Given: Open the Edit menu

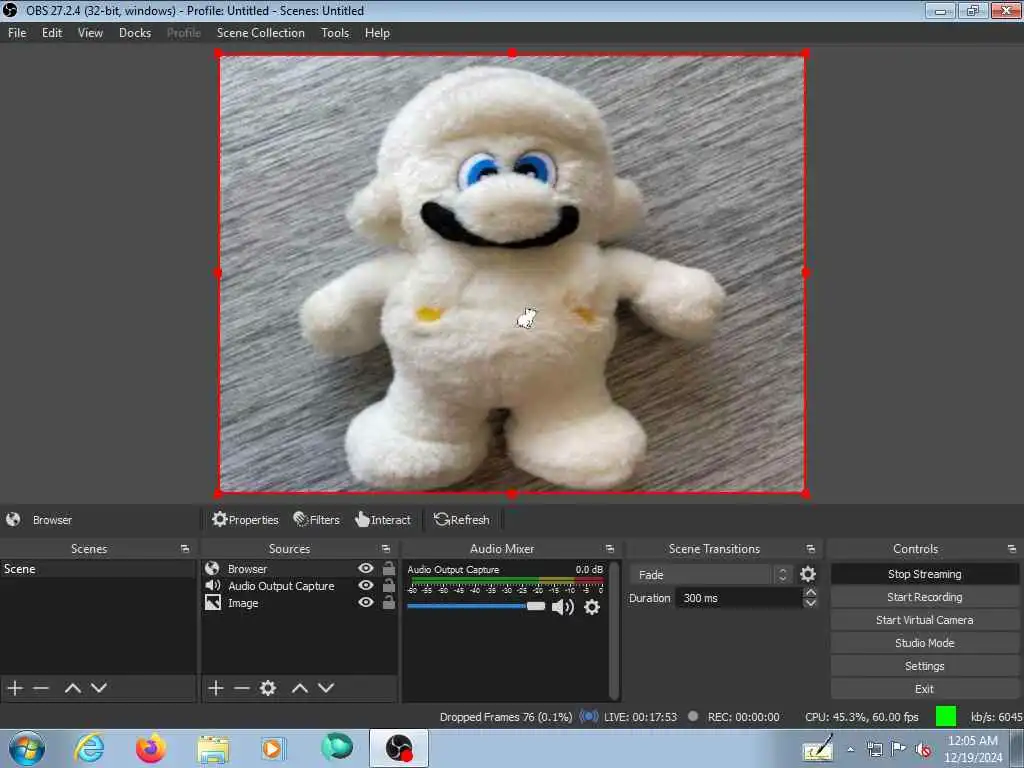Looking at the screenshot, I should [x=52, y=33].
